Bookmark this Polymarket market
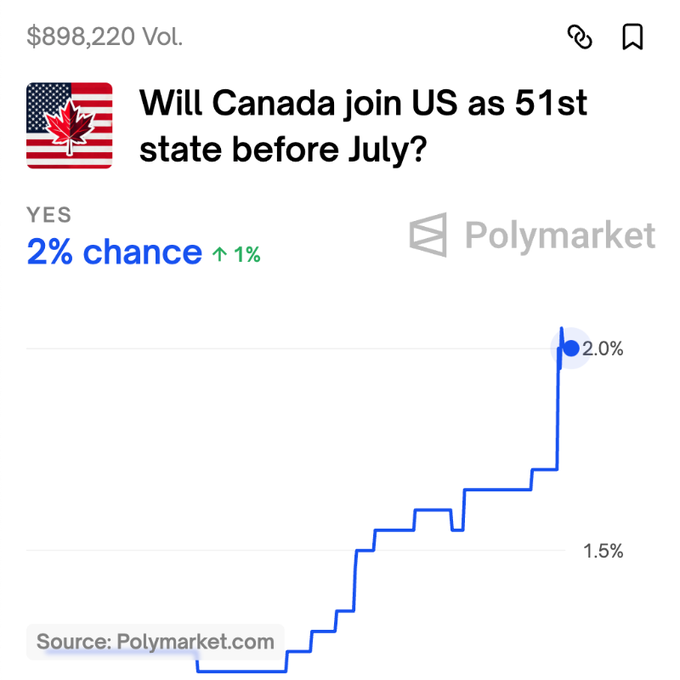This screenshot has height=680, width=680. pyautogui.click(x=632, y=37)
